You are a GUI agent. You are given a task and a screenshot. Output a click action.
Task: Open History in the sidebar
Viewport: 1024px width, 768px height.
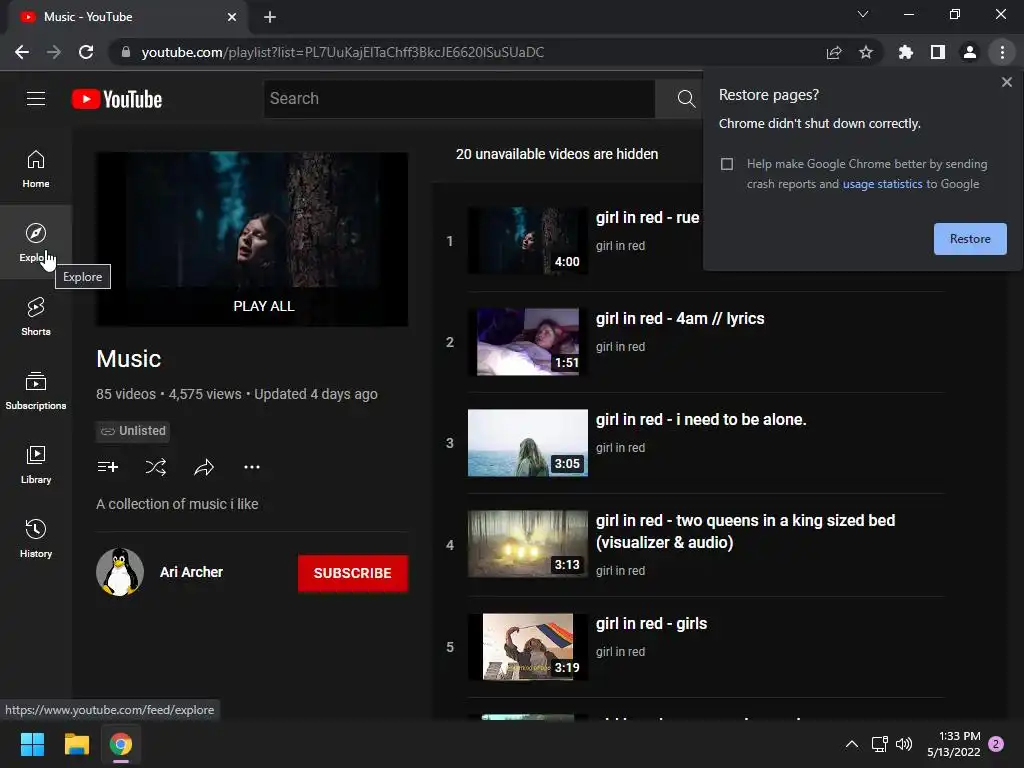coord(36,539)
